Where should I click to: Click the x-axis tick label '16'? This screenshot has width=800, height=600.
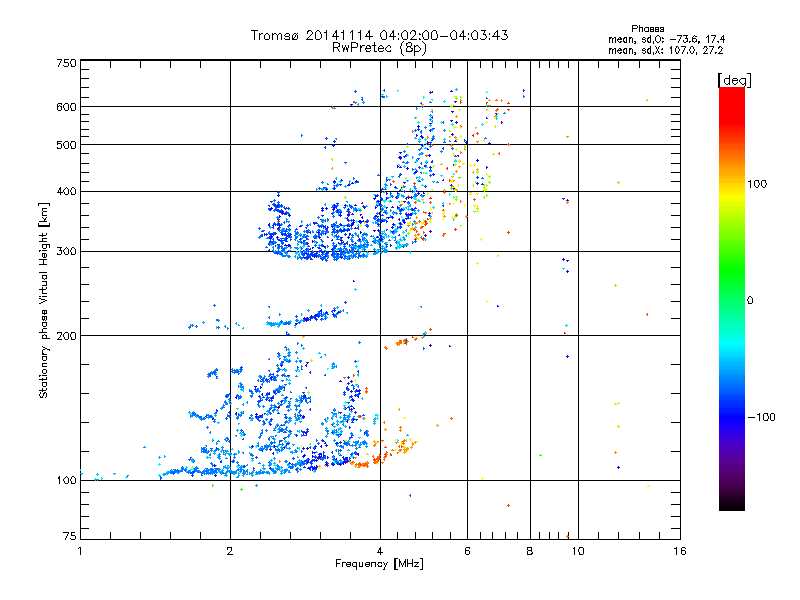[680, 551]
